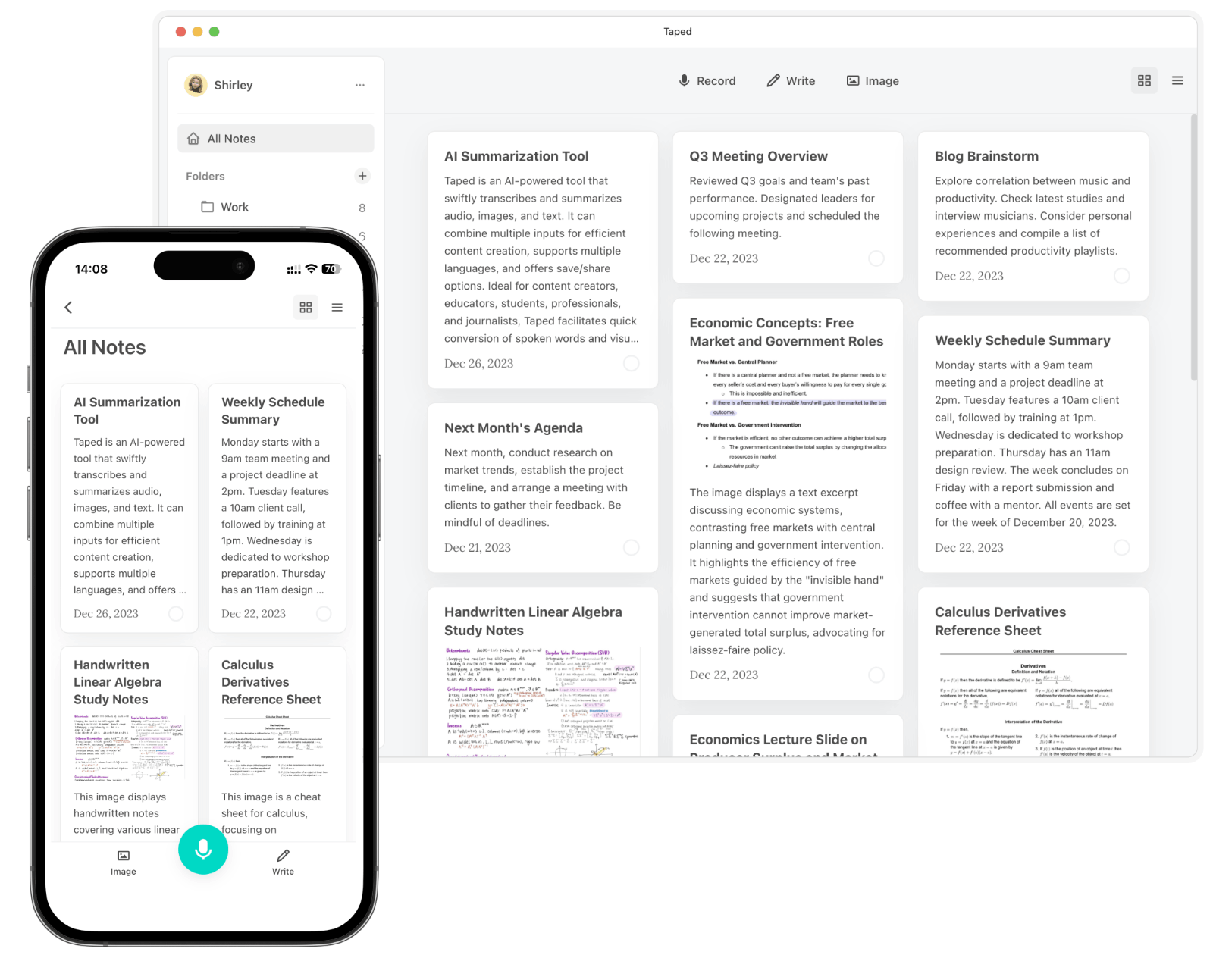This screenshot has width=1213, height=980.
Task: Go back using the phone's back arrow
Action: tap(68, 307)
